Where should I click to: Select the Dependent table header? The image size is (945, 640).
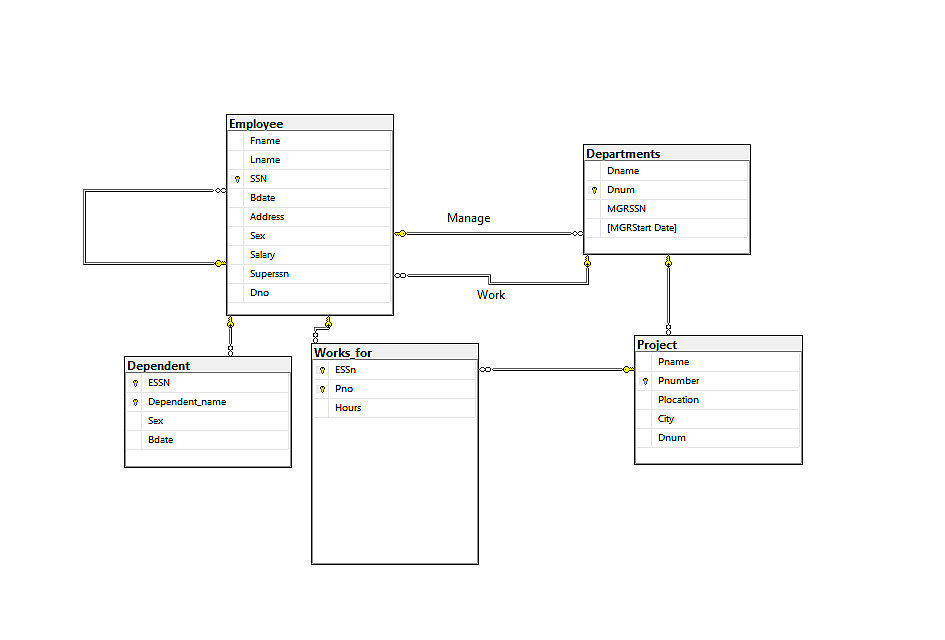pyautogui.click(x=208, y=366)
